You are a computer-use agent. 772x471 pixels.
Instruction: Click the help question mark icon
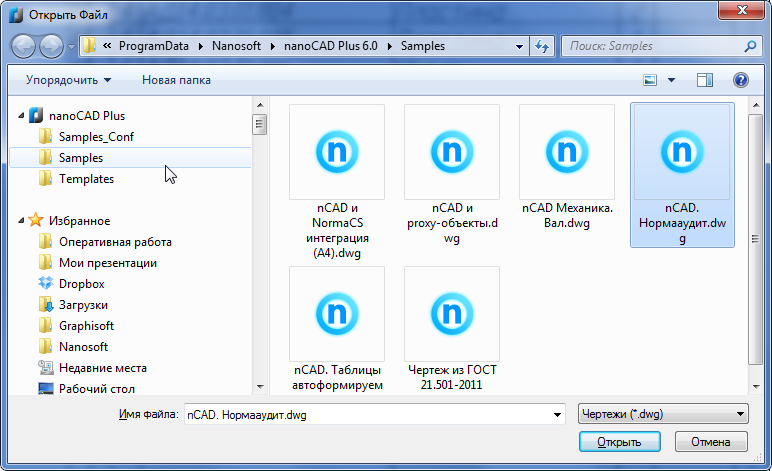pyautogui.click(x=740, y=80)
